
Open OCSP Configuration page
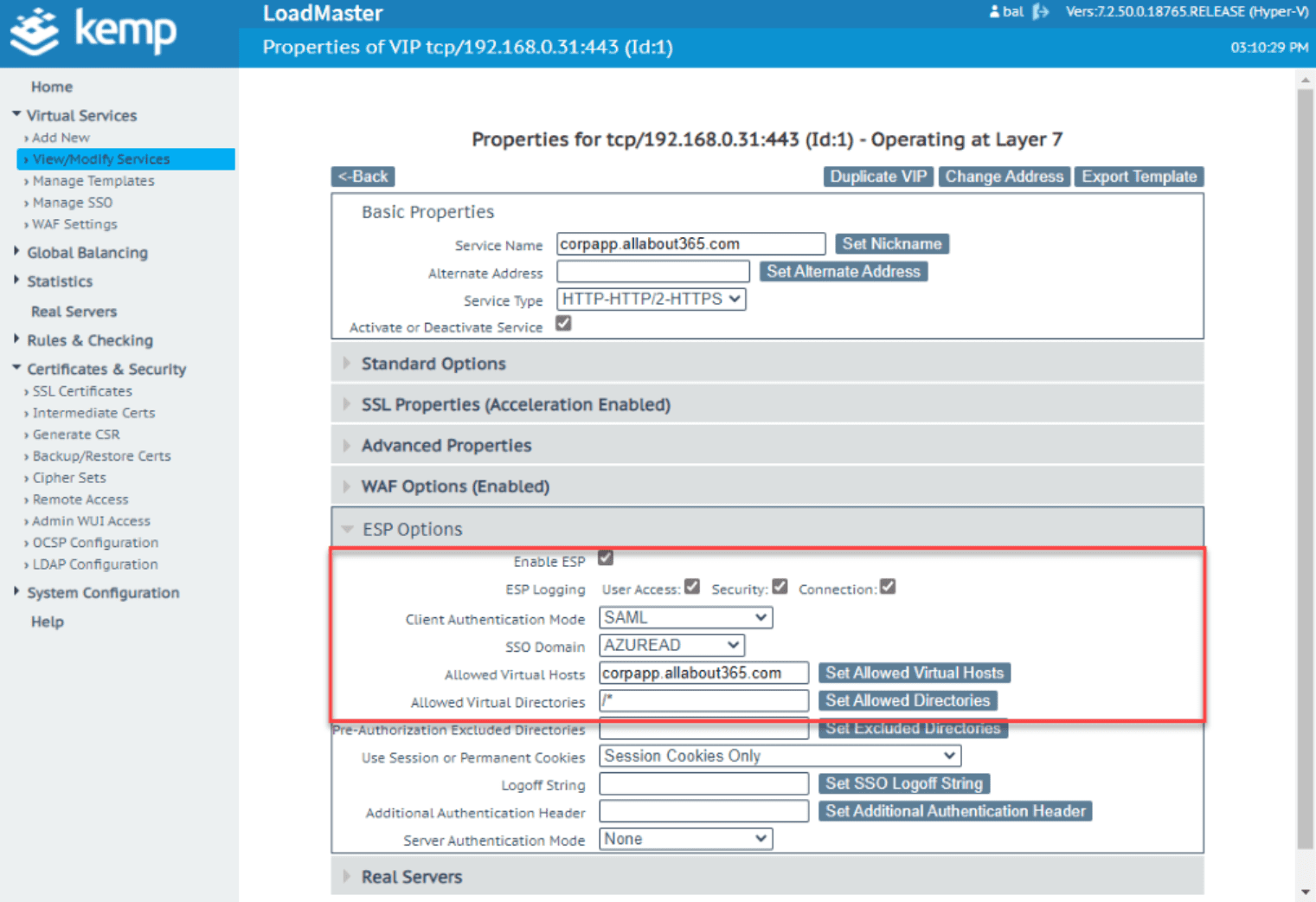coord(95,543)
